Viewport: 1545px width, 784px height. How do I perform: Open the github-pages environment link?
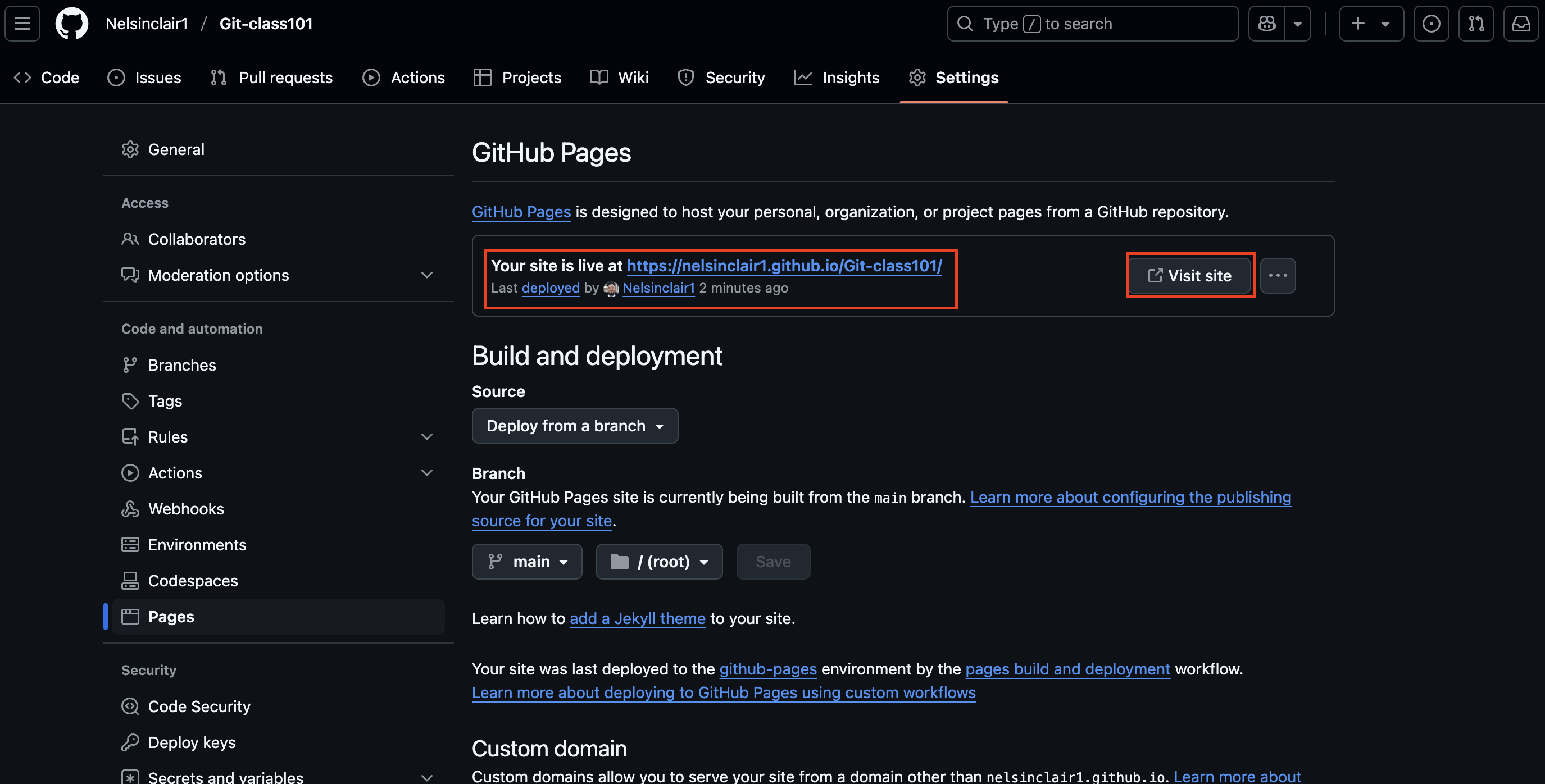767,669
